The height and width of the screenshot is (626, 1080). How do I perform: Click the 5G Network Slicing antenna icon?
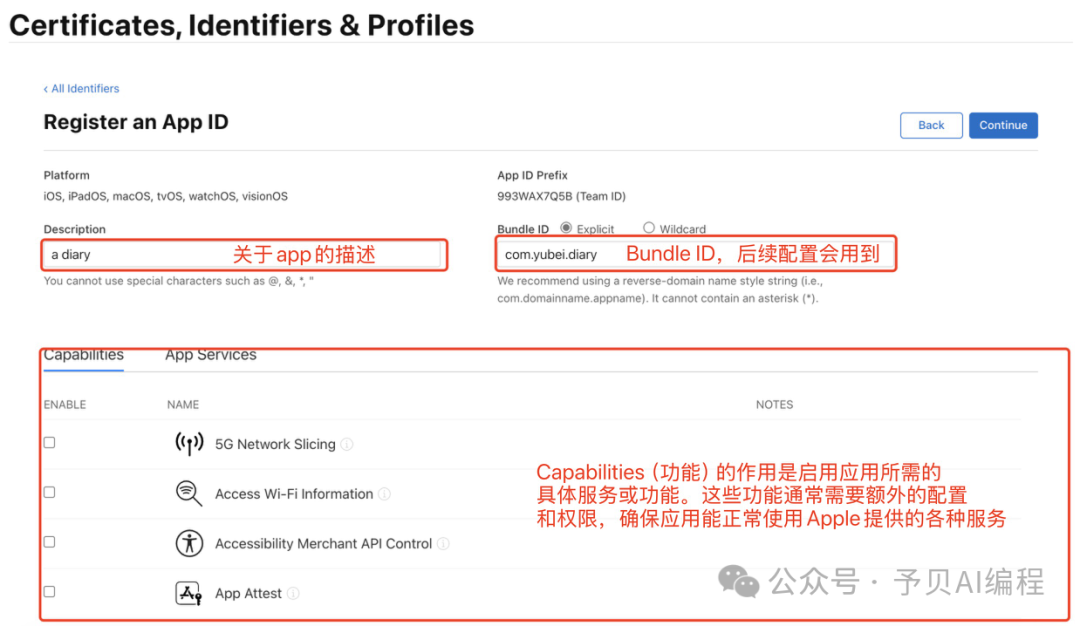click(x=189, y=444)
